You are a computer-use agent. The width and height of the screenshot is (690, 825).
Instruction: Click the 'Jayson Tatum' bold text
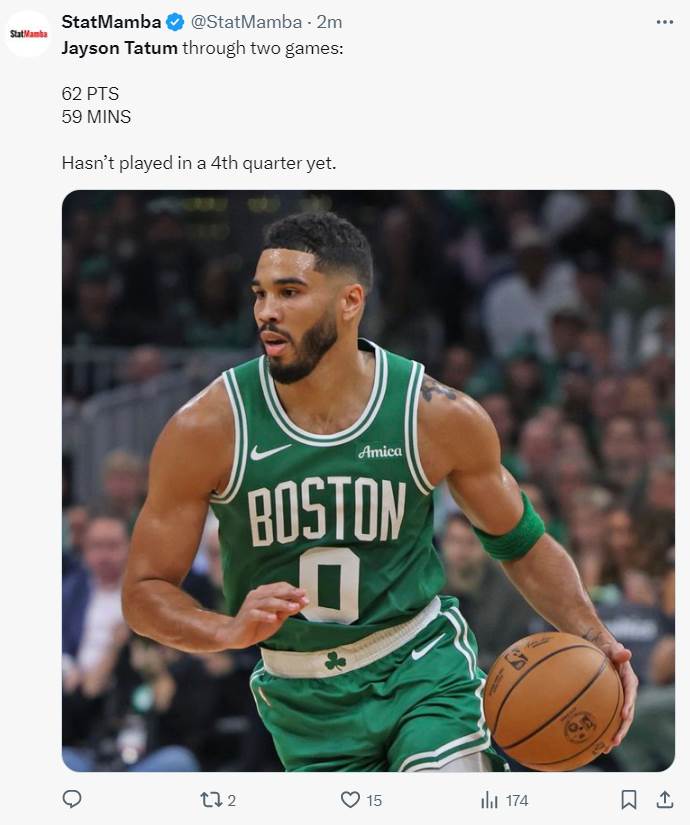(119, 48)
